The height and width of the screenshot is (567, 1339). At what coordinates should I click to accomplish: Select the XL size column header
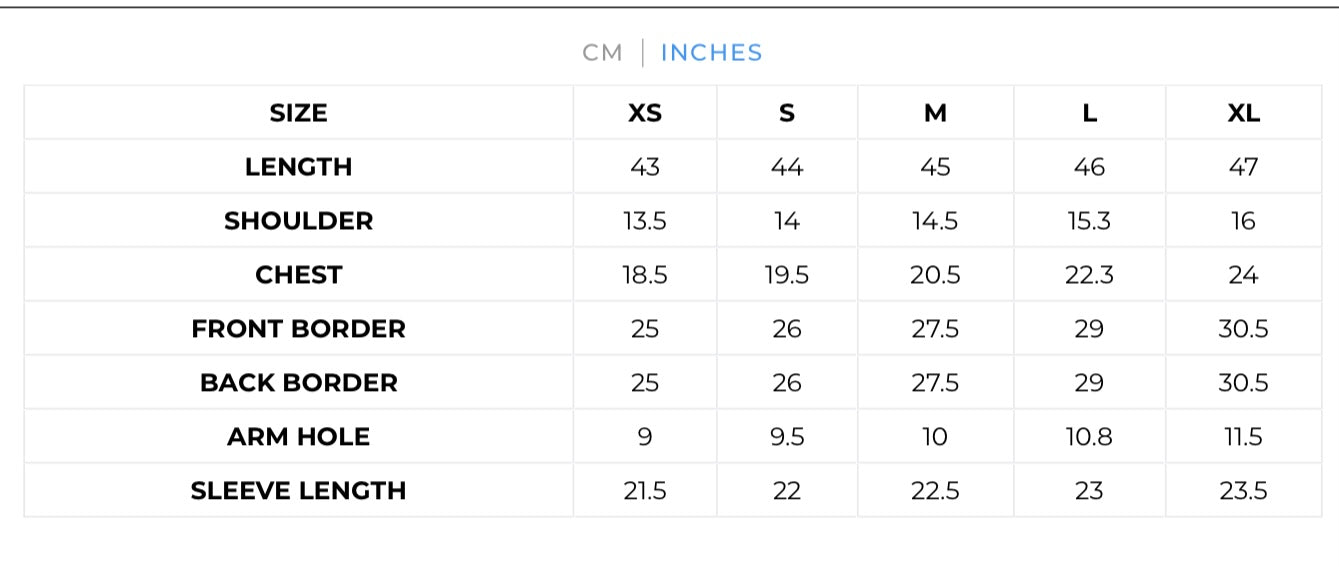pyautogui.click(x=1243, y=113)
